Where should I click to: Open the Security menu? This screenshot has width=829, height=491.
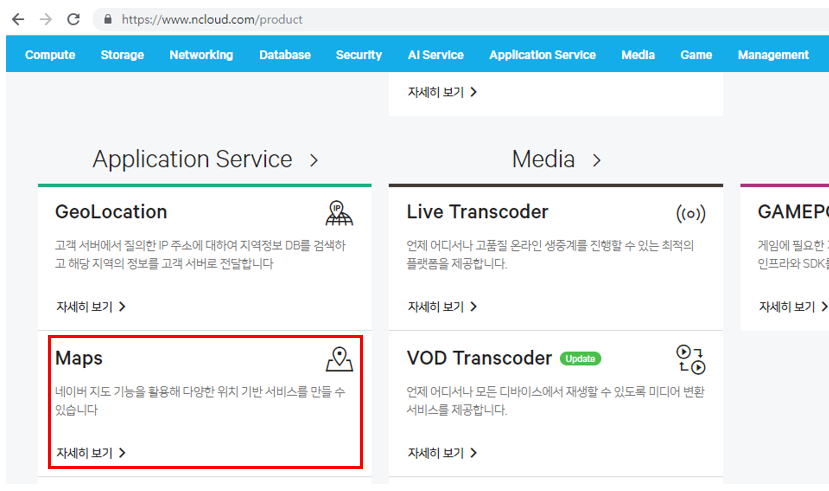click(358, 54)
